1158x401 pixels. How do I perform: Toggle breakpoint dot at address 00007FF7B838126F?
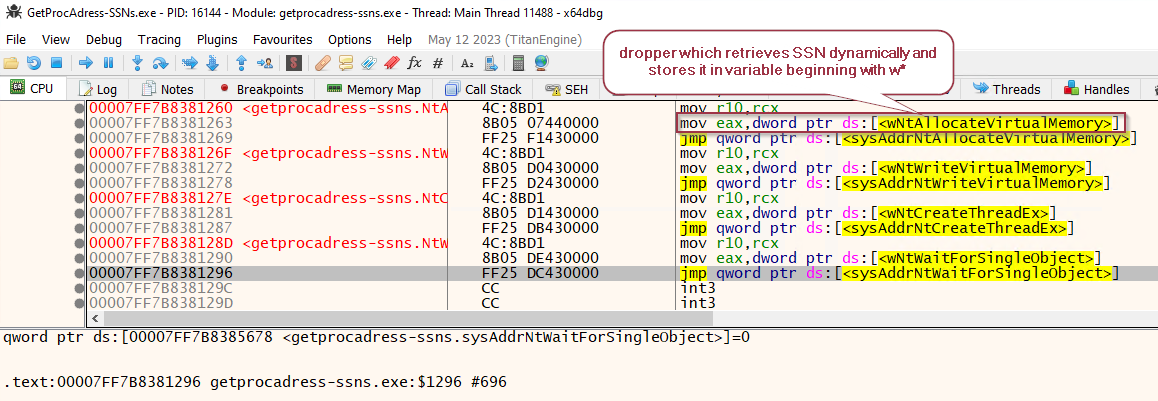click(79, 153)
